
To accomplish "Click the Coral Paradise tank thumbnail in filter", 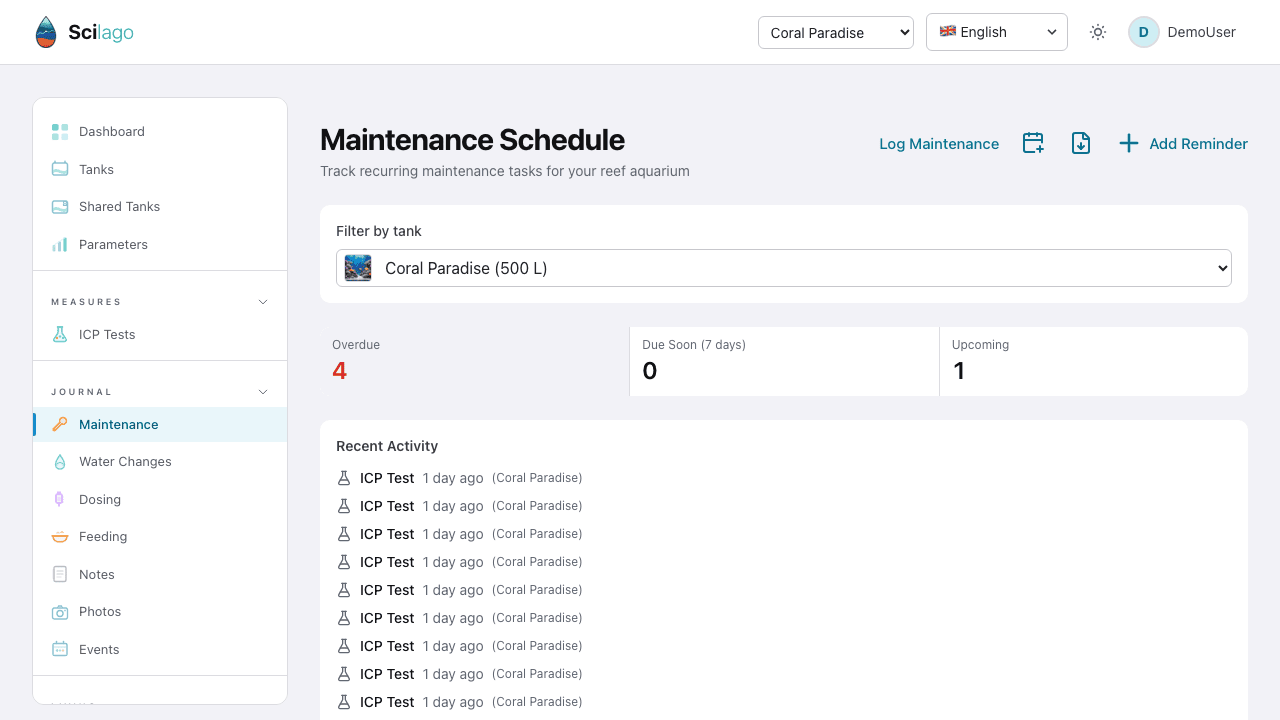I will pos(358,268).
